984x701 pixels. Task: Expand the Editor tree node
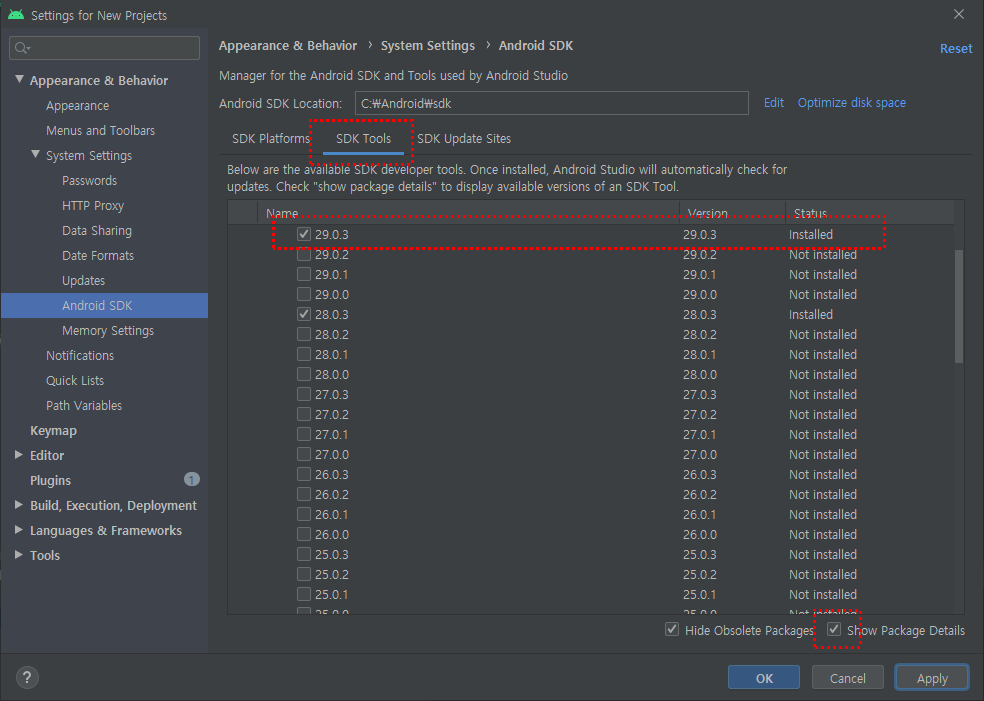click(19, 455)
